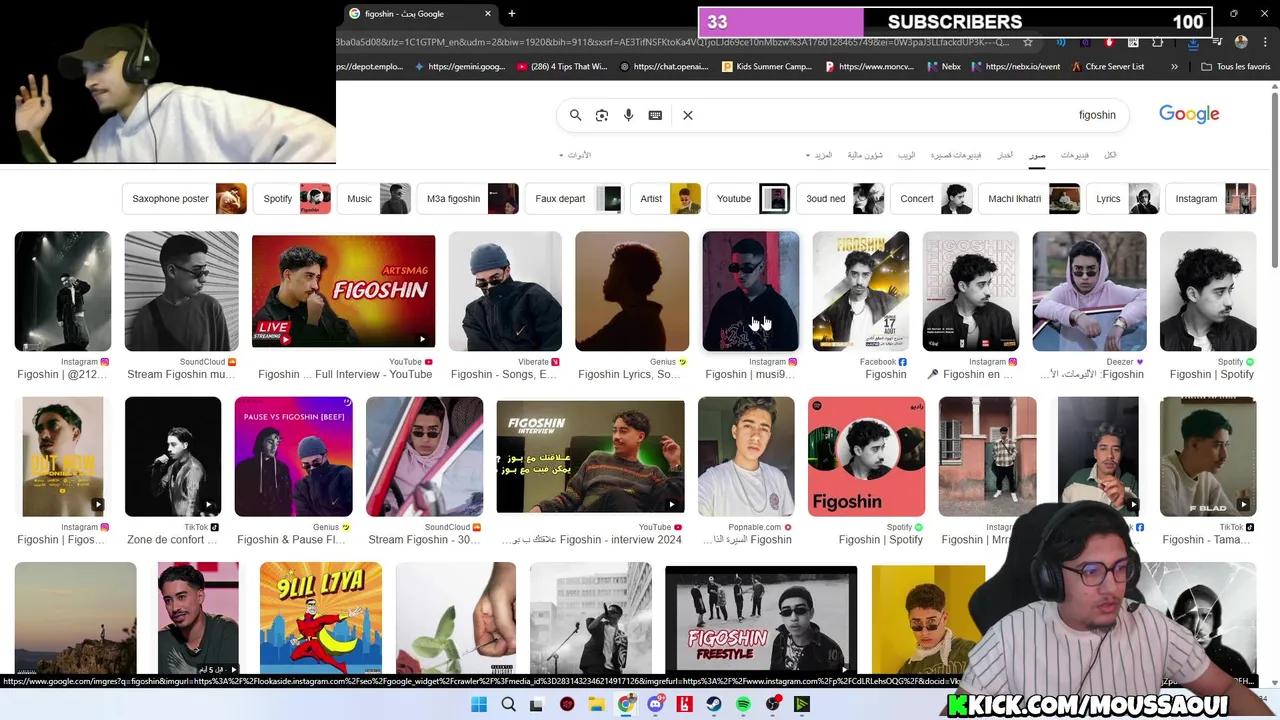The width and height of the screenshot is (1280, 720).
Task: Open the SoundCloud Stream Figoshin portrait thumbnail
Action: pyautogui.click(x=182, y=291)
